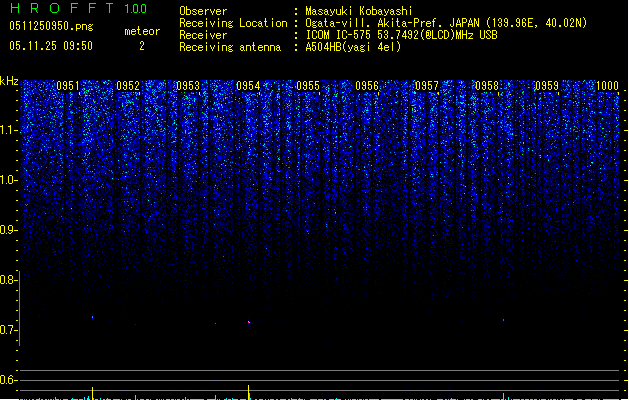Click the 0955 time marker
The width and height of the screenshot is (629, 400).
[x=308, y=86]
